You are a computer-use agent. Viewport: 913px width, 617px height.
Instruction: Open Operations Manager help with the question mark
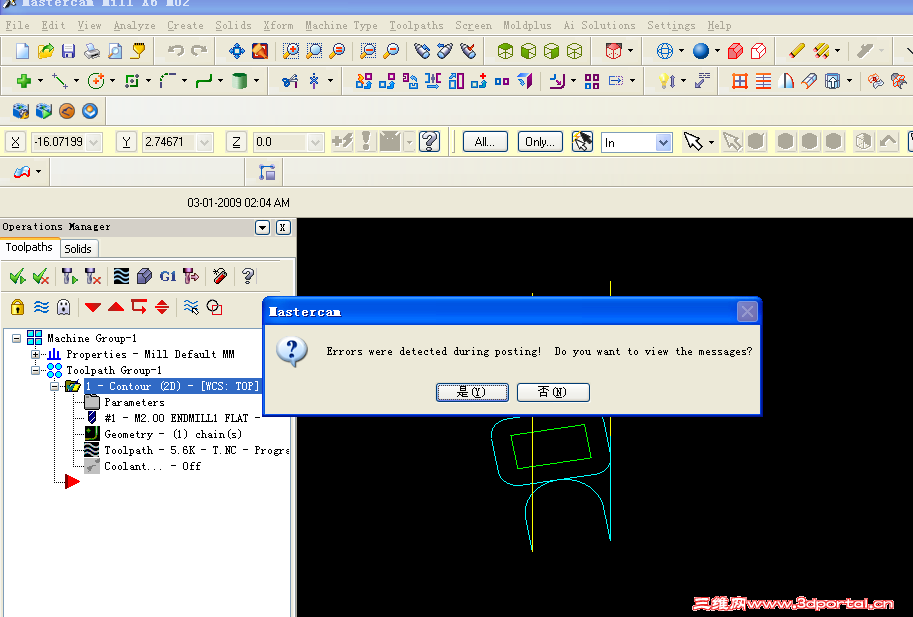247,275
